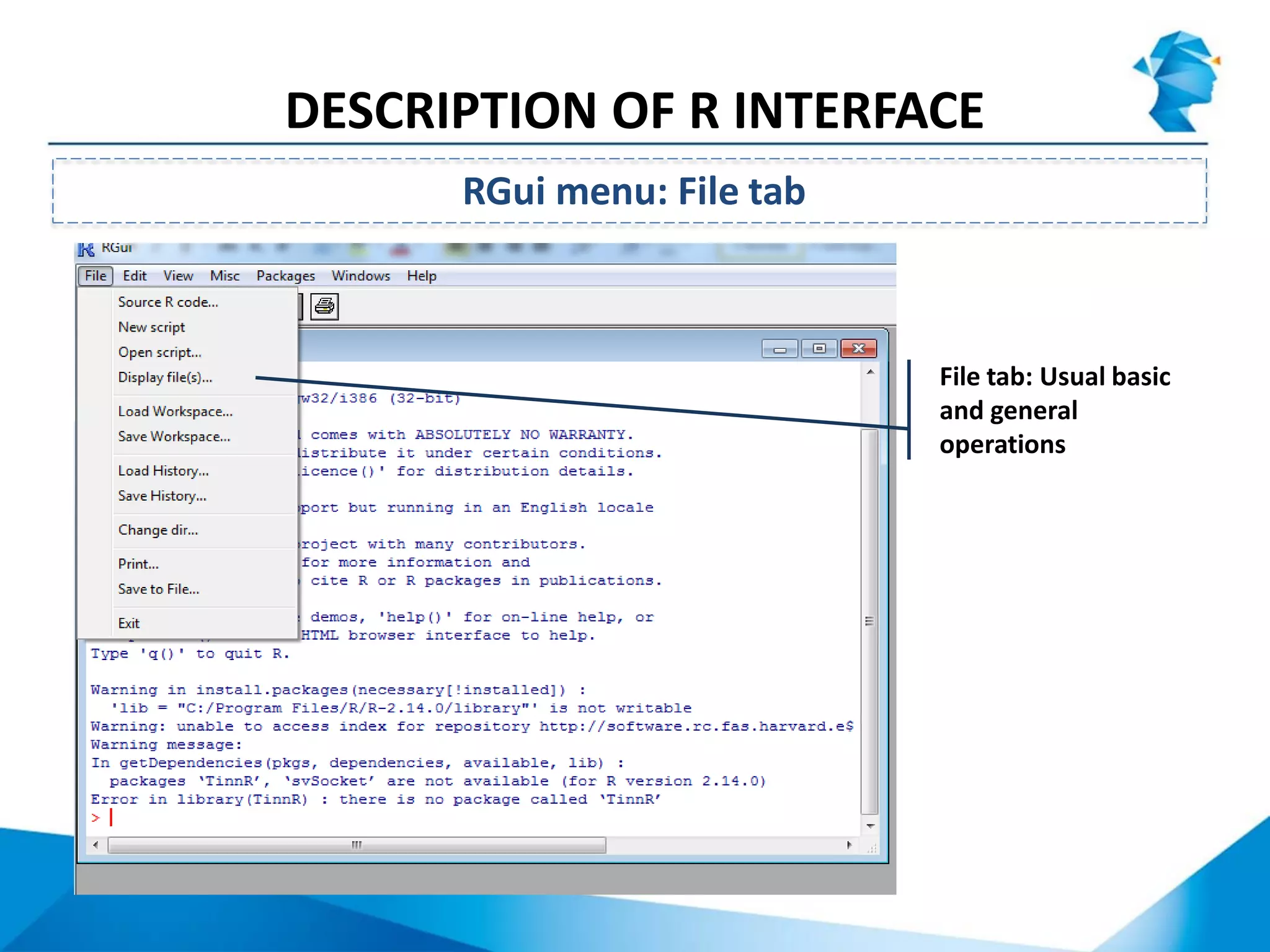Click the horizontal scroll left arrow
The image size is (1270, 952).
point(95,845)
